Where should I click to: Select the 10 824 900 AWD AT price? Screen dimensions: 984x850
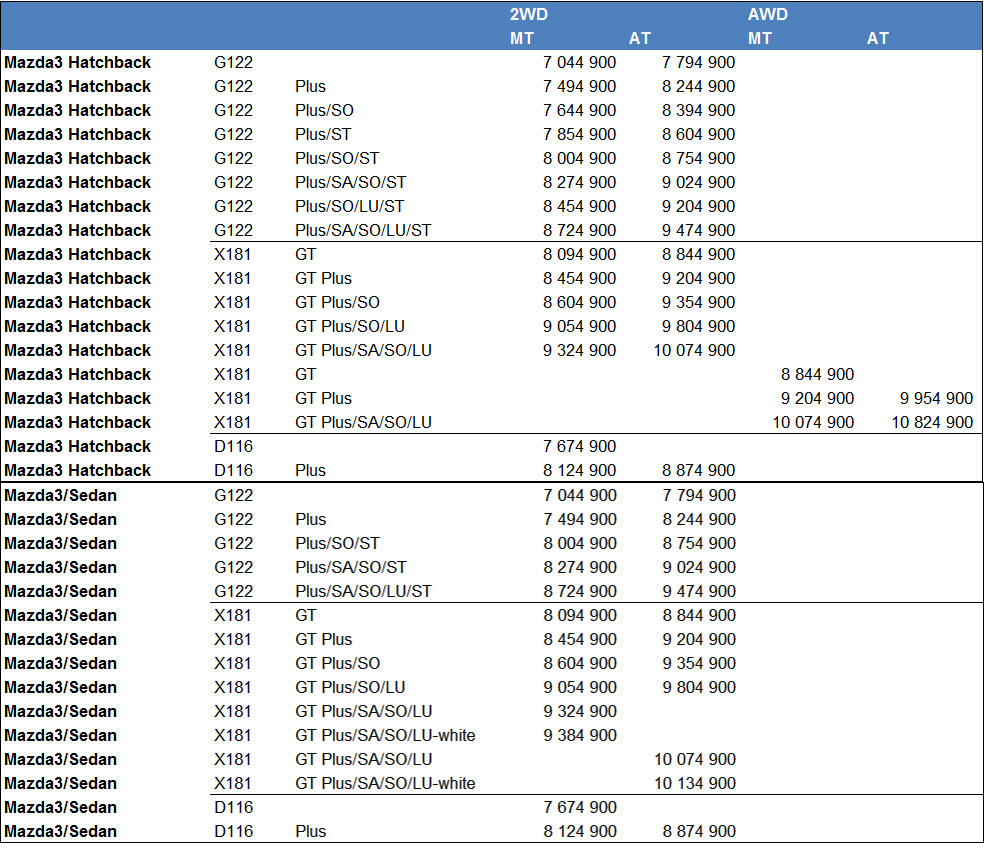(932, 422)
